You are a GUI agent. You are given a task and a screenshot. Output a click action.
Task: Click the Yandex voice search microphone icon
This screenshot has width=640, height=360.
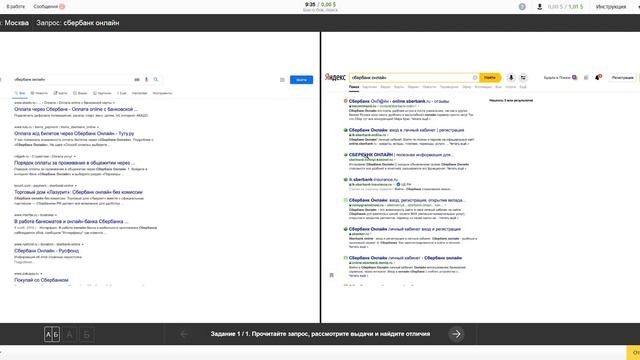tap(511, 77)
